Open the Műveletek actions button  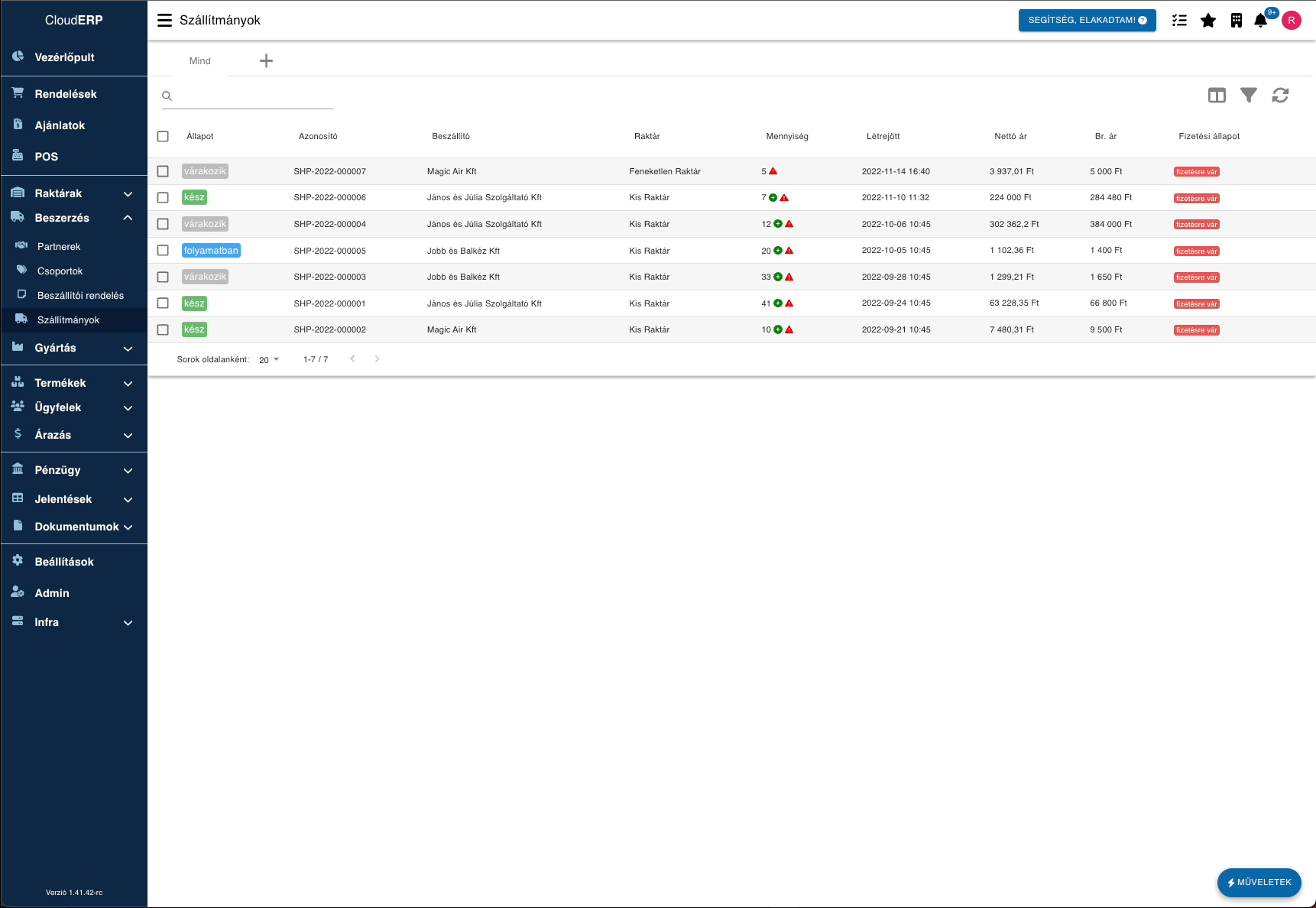point(1259,882)
